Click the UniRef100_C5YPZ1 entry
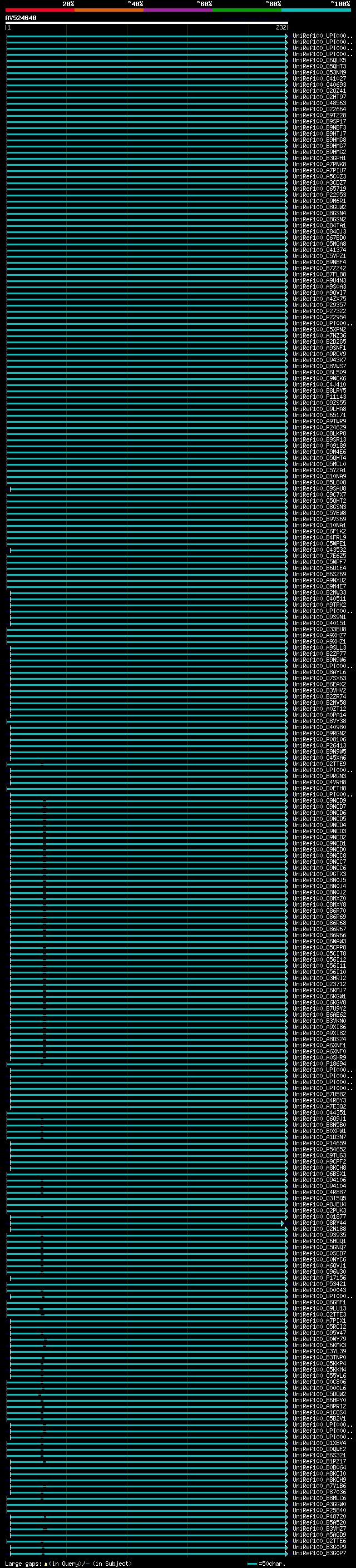Image resolution: width=356 pixels, height=1568 pixels. pos(319,256)
